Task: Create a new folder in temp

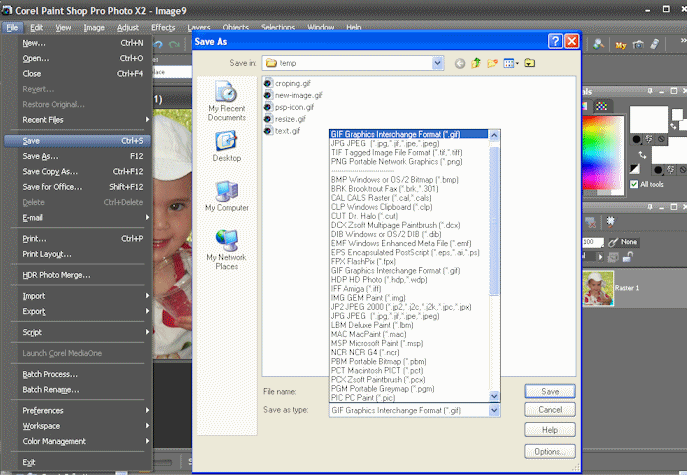Action: [492, 63]
